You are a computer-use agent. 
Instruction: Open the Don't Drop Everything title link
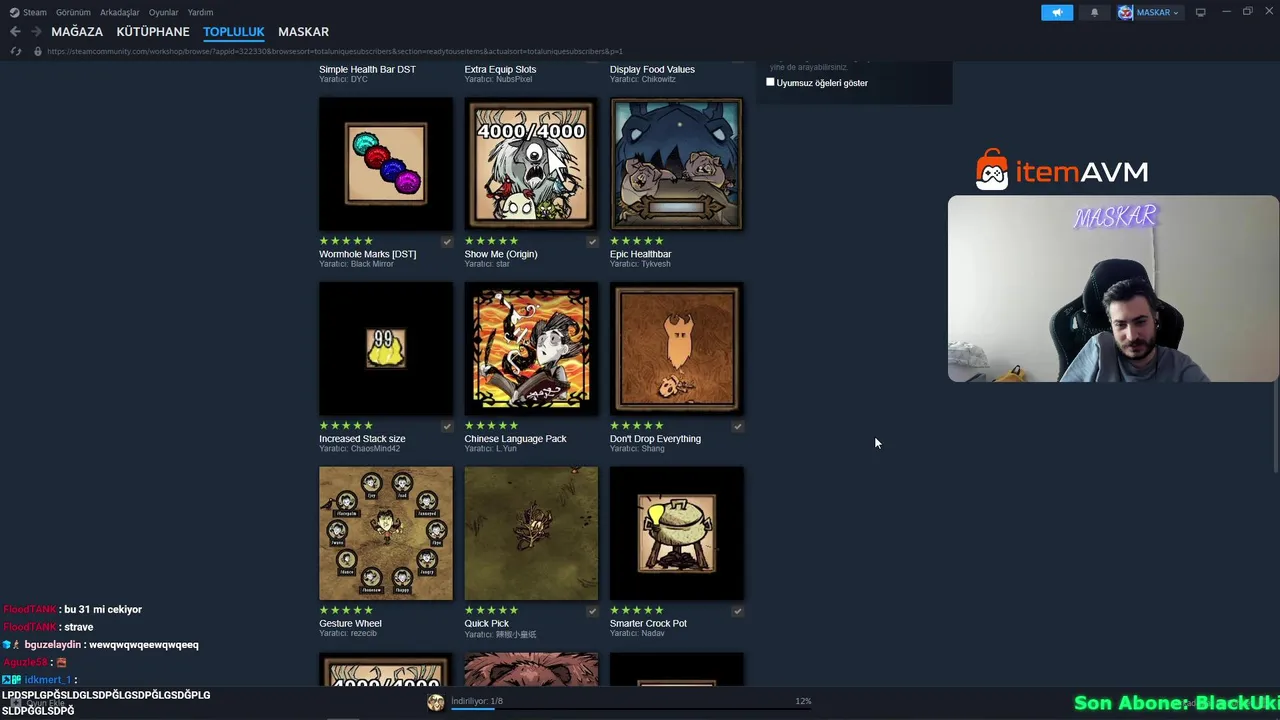tap(655, 439)
